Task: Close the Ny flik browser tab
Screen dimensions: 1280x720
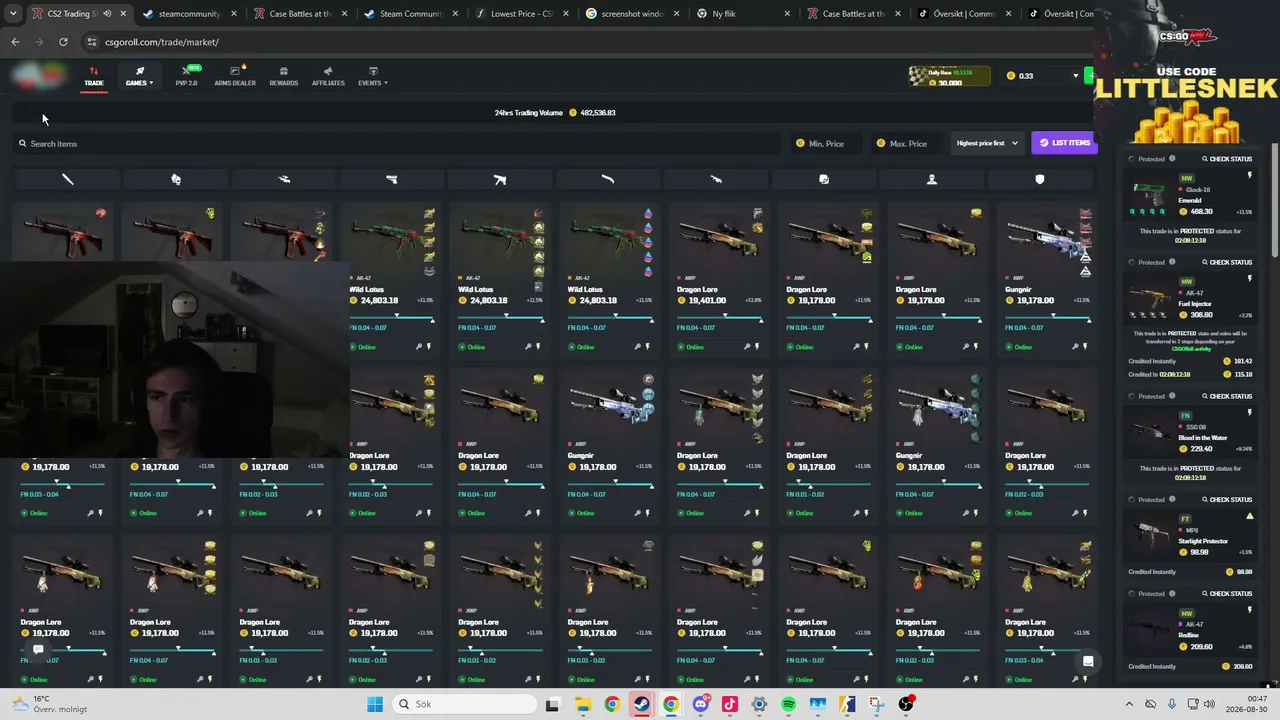Action: [787, 14]
